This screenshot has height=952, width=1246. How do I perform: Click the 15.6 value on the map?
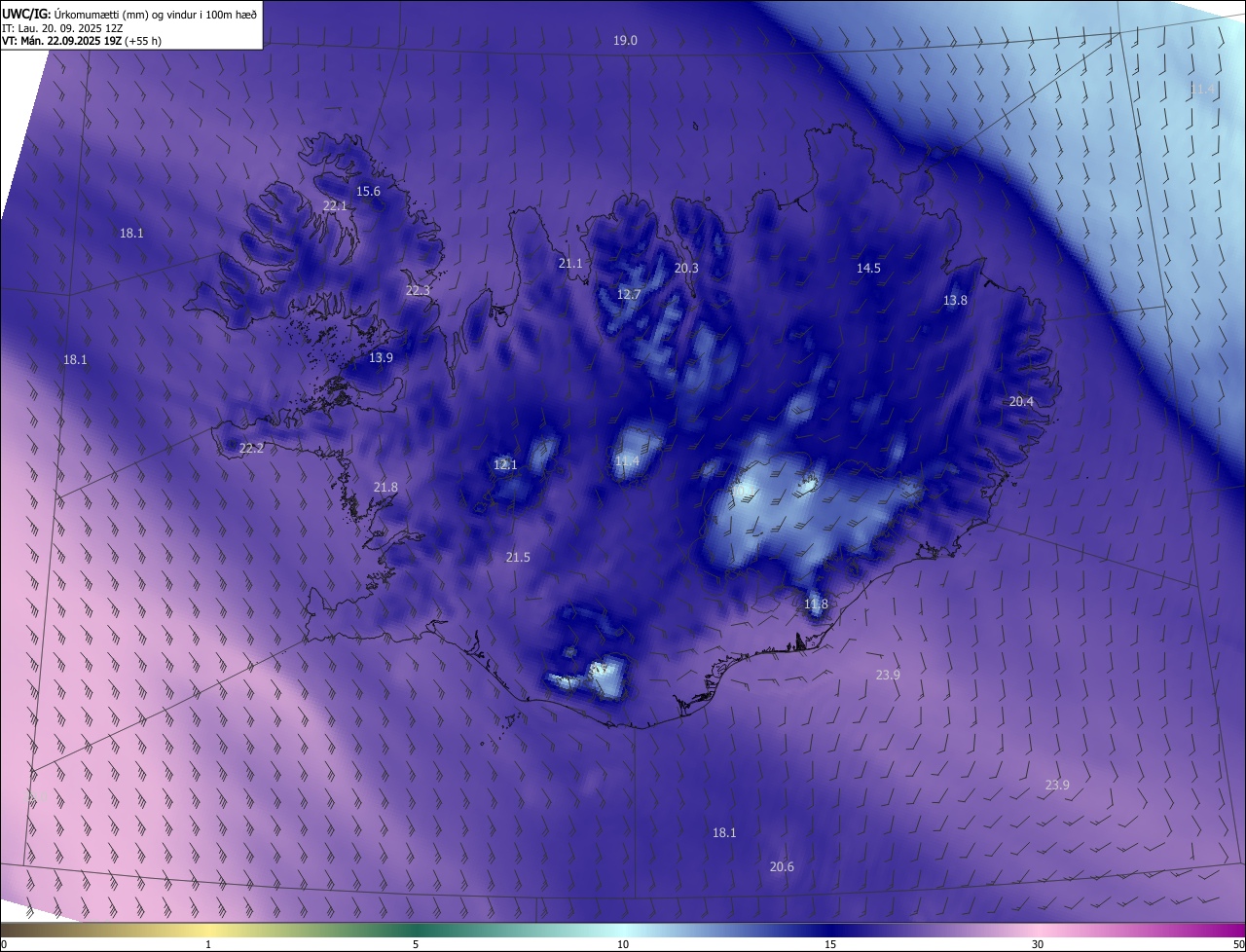pyautogui.click(x=368, y=191)
